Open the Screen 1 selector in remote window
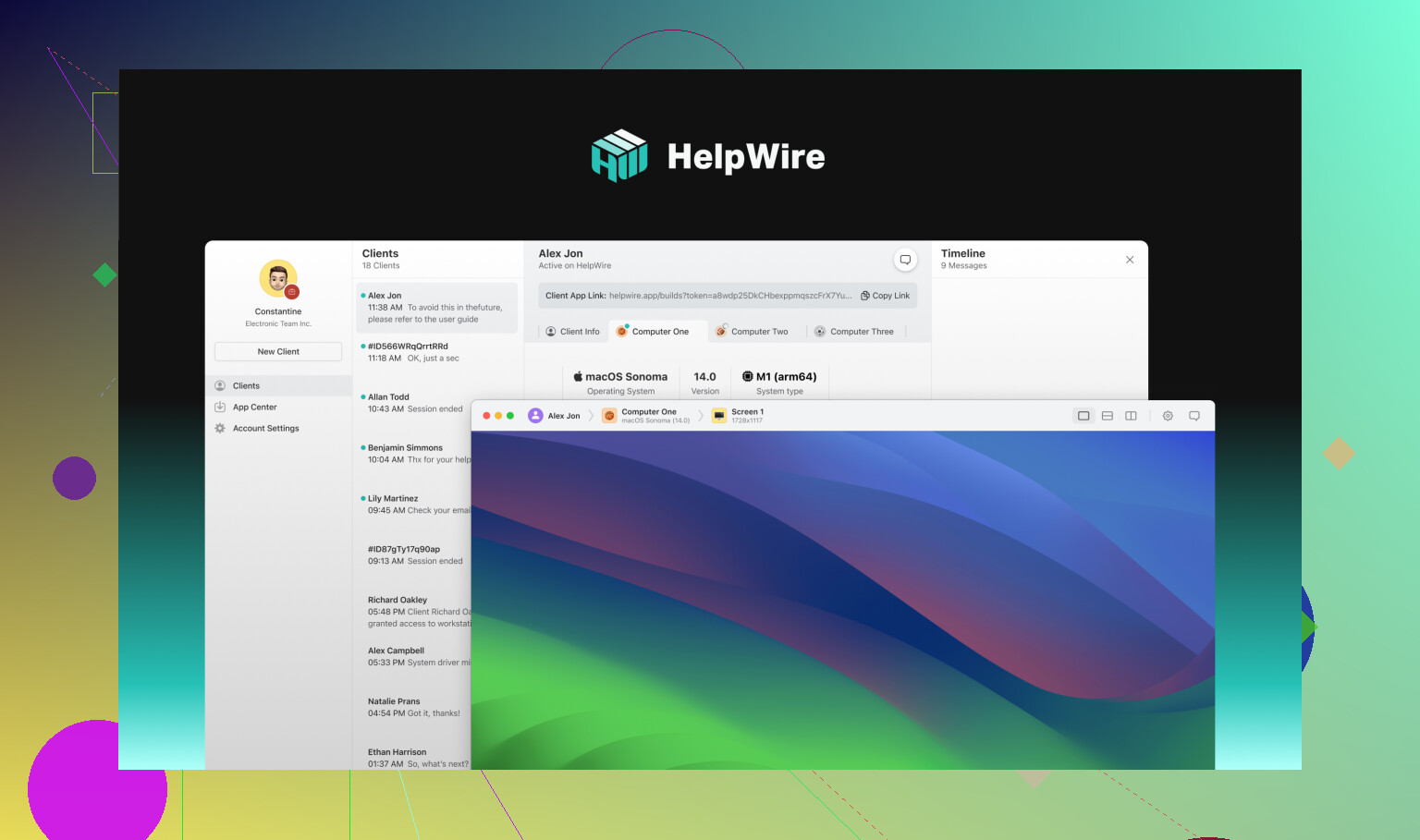Image resolution: width=1420 pixels, height=840 pixels. (x=738, y=416)
